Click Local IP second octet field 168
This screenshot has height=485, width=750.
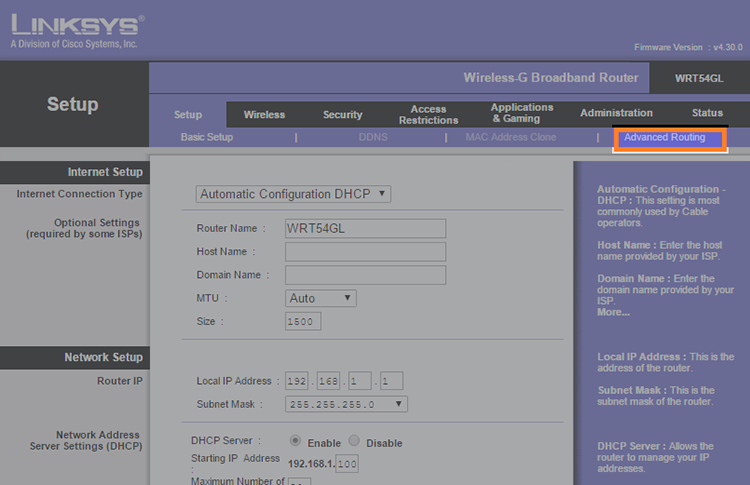tap(328, 381)
